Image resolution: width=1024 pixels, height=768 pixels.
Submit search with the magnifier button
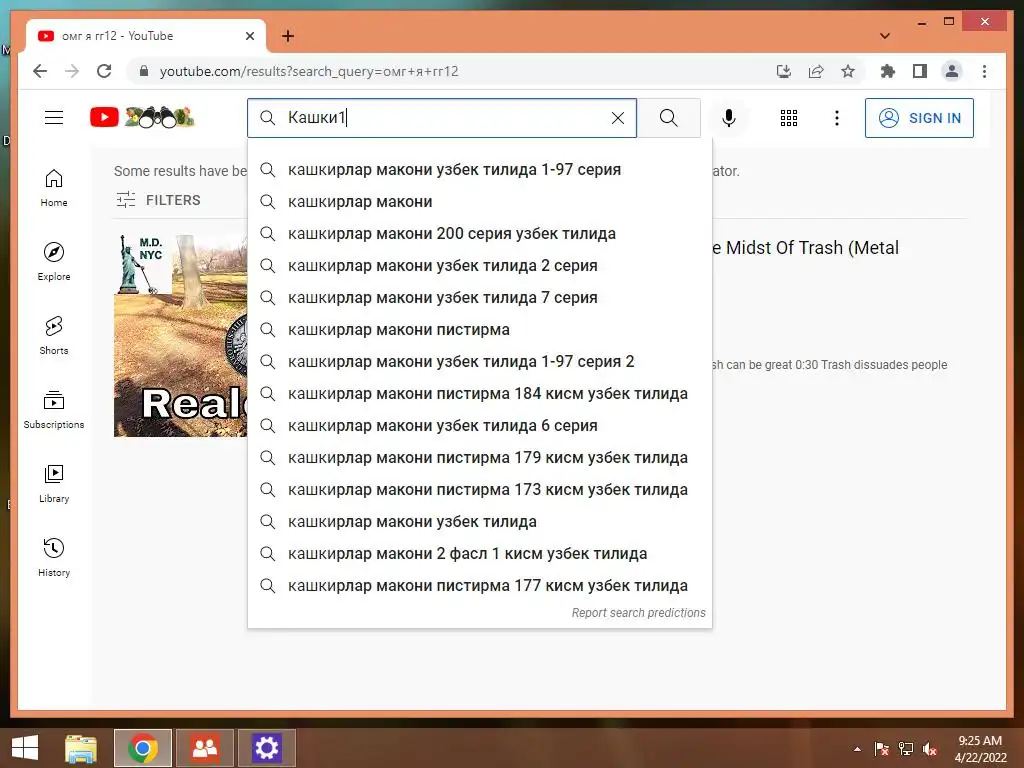click(669, 118)
